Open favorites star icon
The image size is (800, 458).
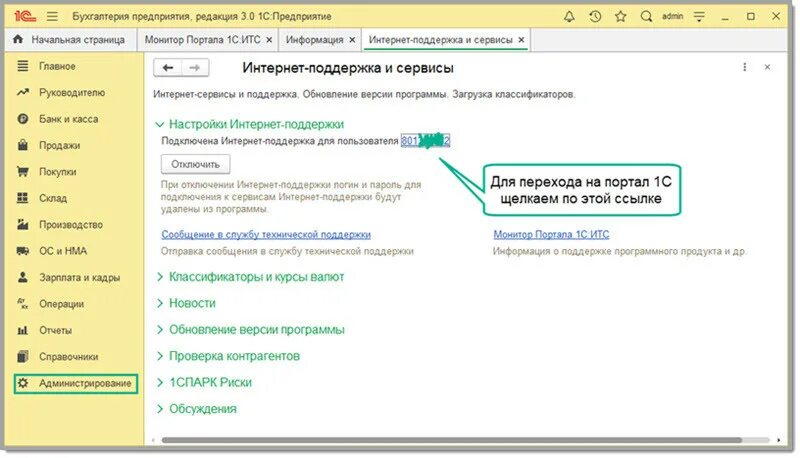pos(620,16)
